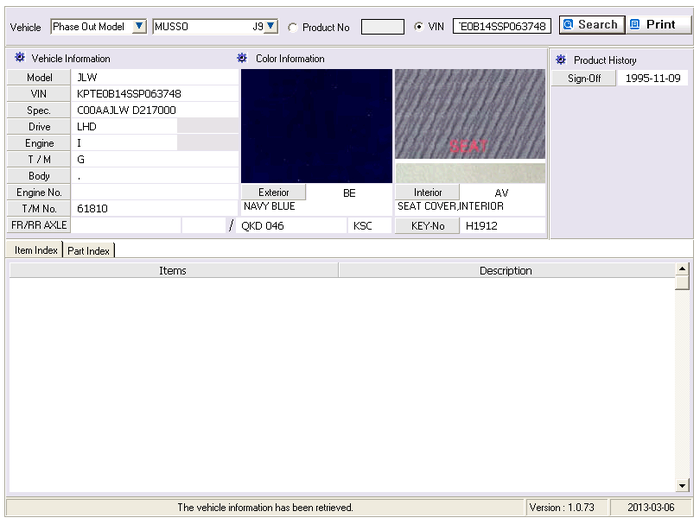The height and width of the screenshot is (524, 700).
Task: Expand the MUSSO model dropdown
Action: point(271,26)
